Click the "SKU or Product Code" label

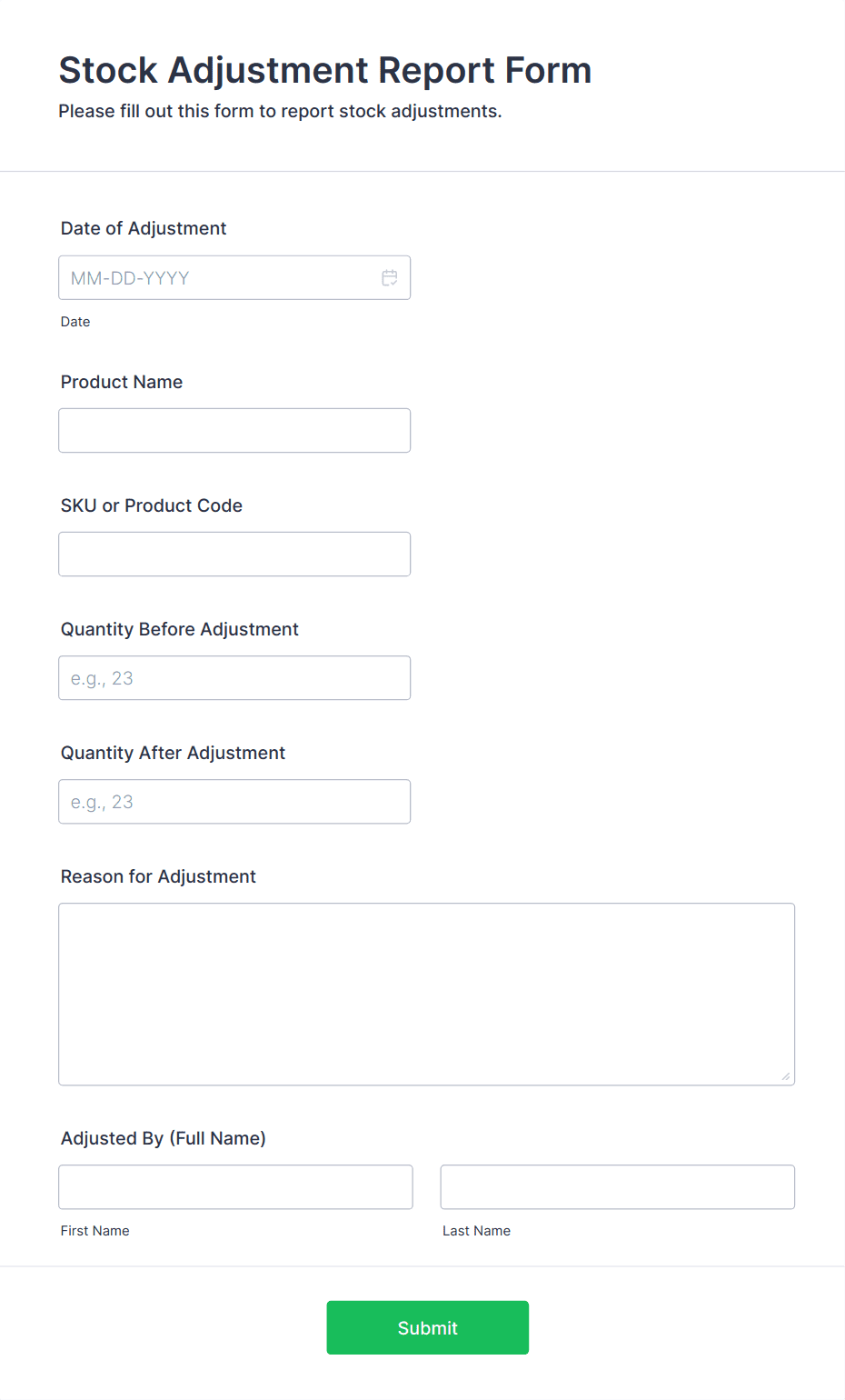point(152,505)
